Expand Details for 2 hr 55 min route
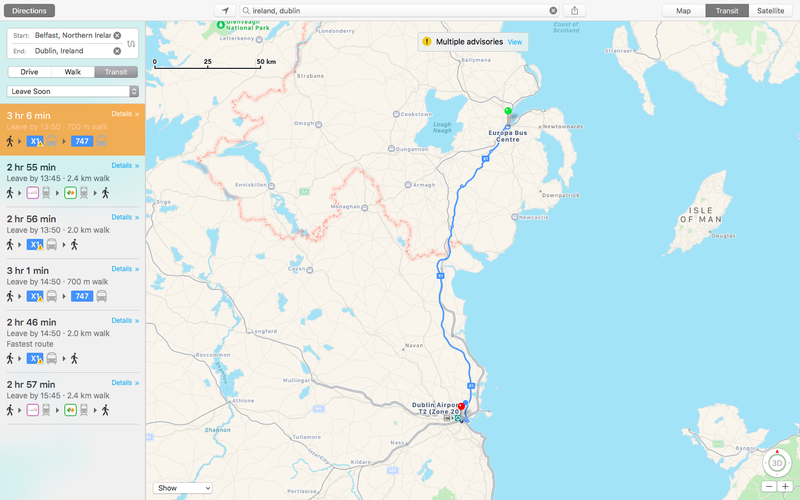Image resolution: width=800 pixels, height=500 pixels. click(x=125, y=165)
